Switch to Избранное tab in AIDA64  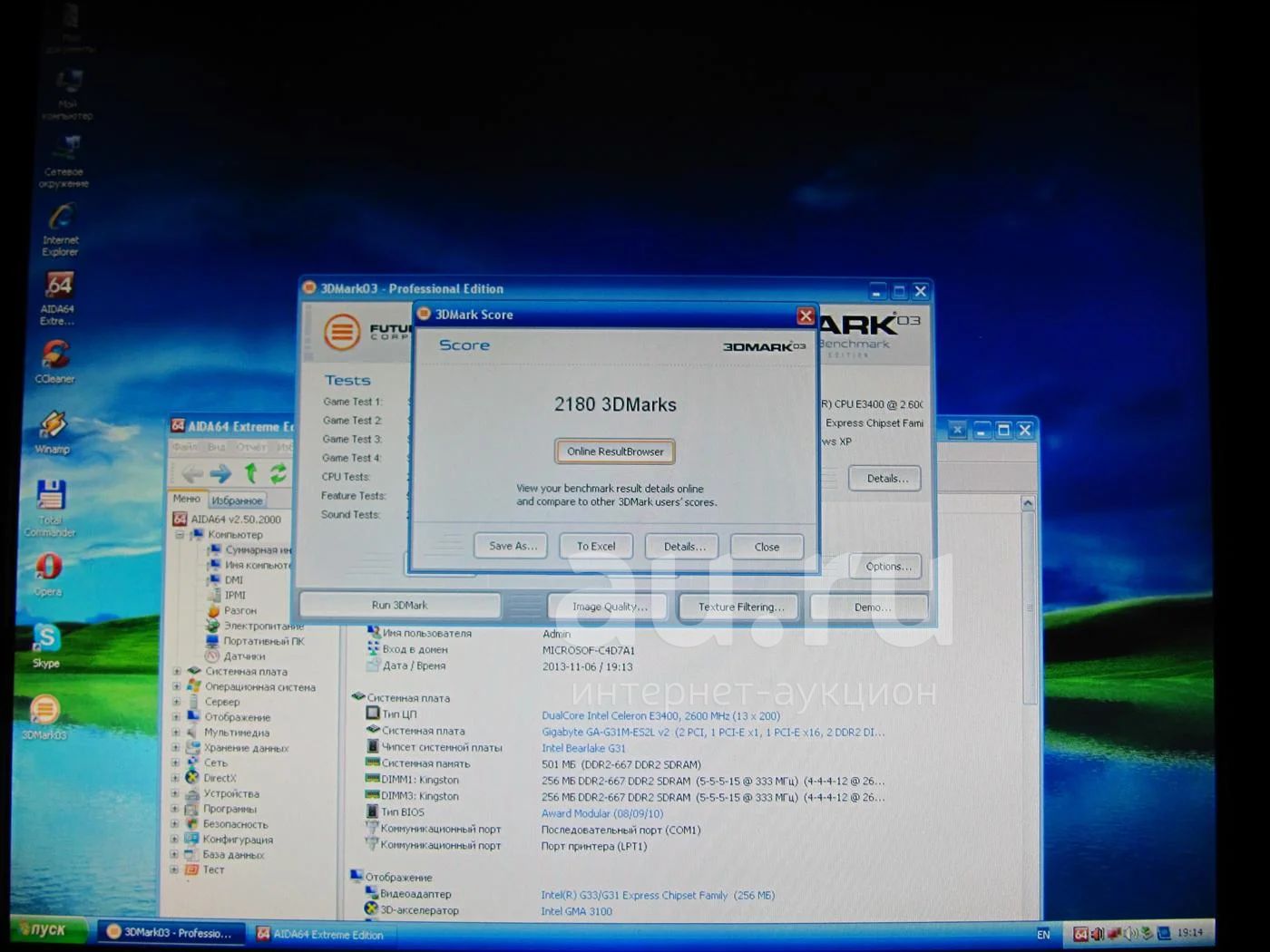(x=237, y=500)
